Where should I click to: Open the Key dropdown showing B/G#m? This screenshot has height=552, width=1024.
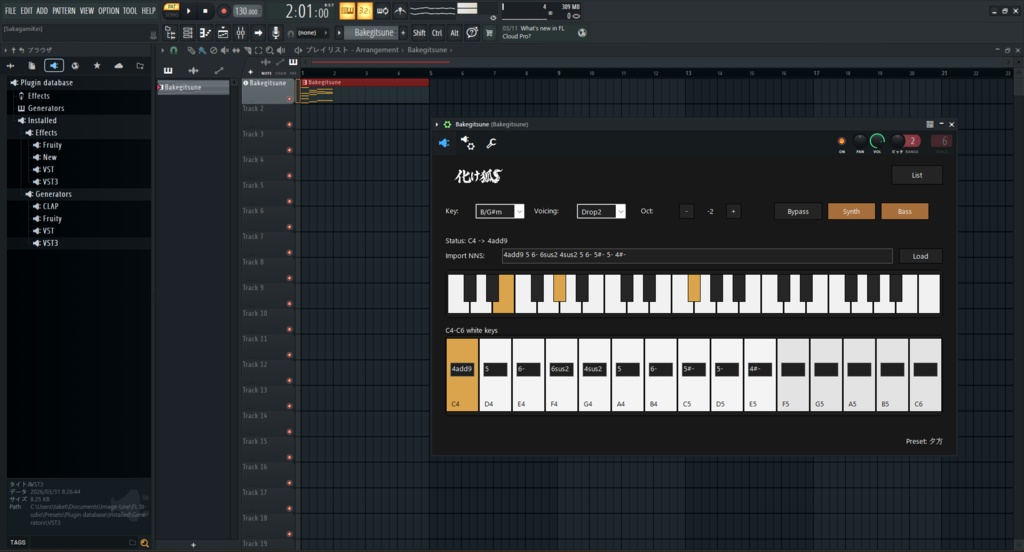[x=500, y=211]
